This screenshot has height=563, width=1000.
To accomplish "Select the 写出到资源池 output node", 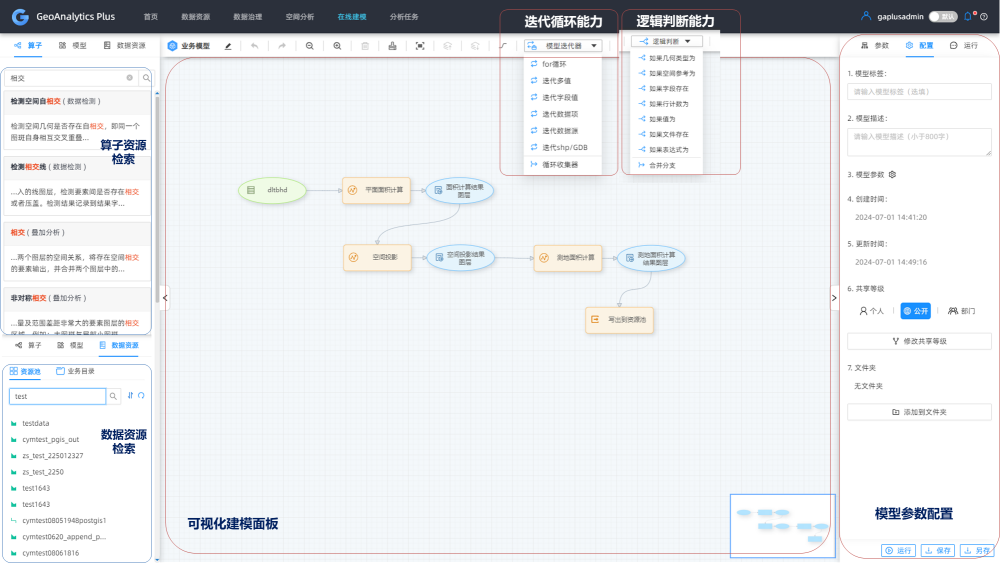I will (619, 319).
